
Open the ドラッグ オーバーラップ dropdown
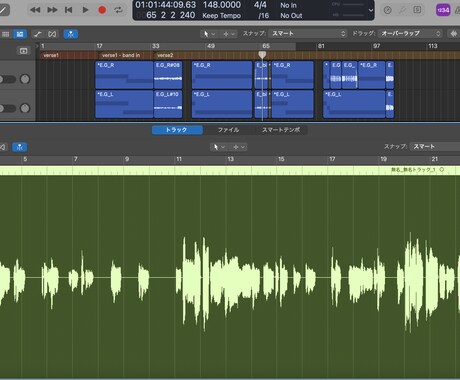410,33
